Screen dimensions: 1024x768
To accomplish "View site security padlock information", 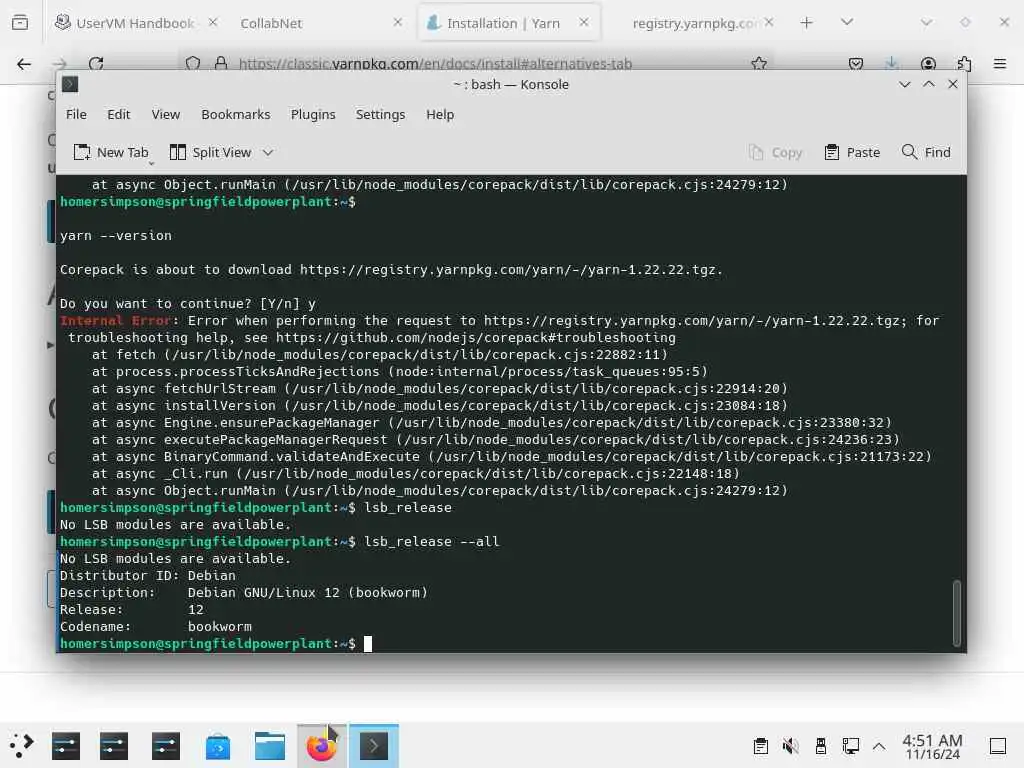I will (x=221, y=64).
